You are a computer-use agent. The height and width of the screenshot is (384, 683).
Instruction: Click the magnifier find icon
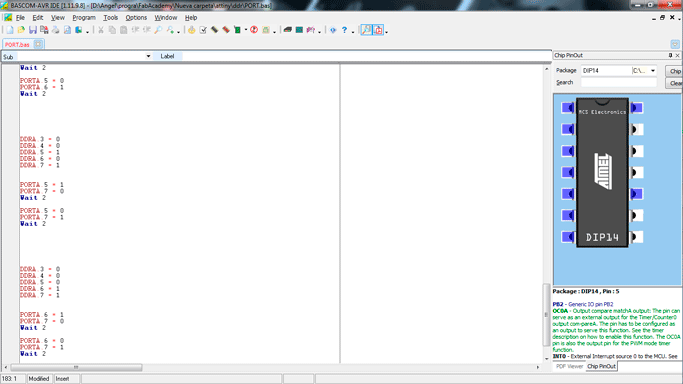[158, 30]
